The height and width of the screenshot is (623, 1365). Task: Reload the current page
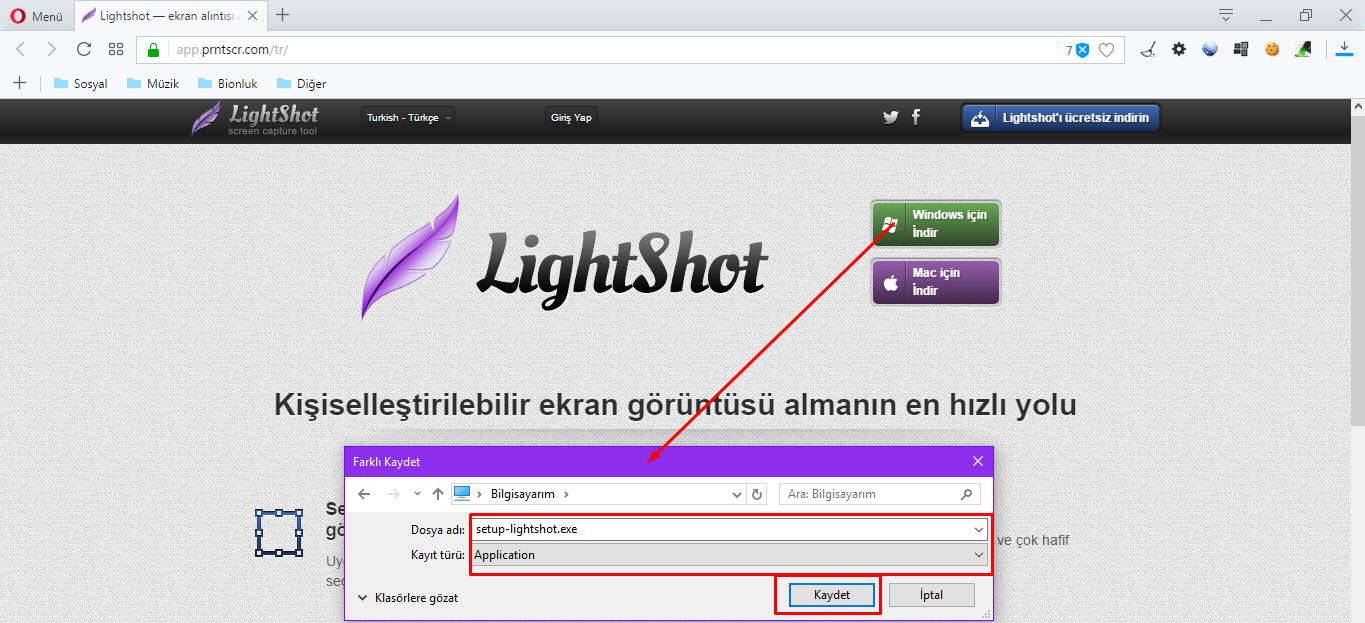[84, 49]
